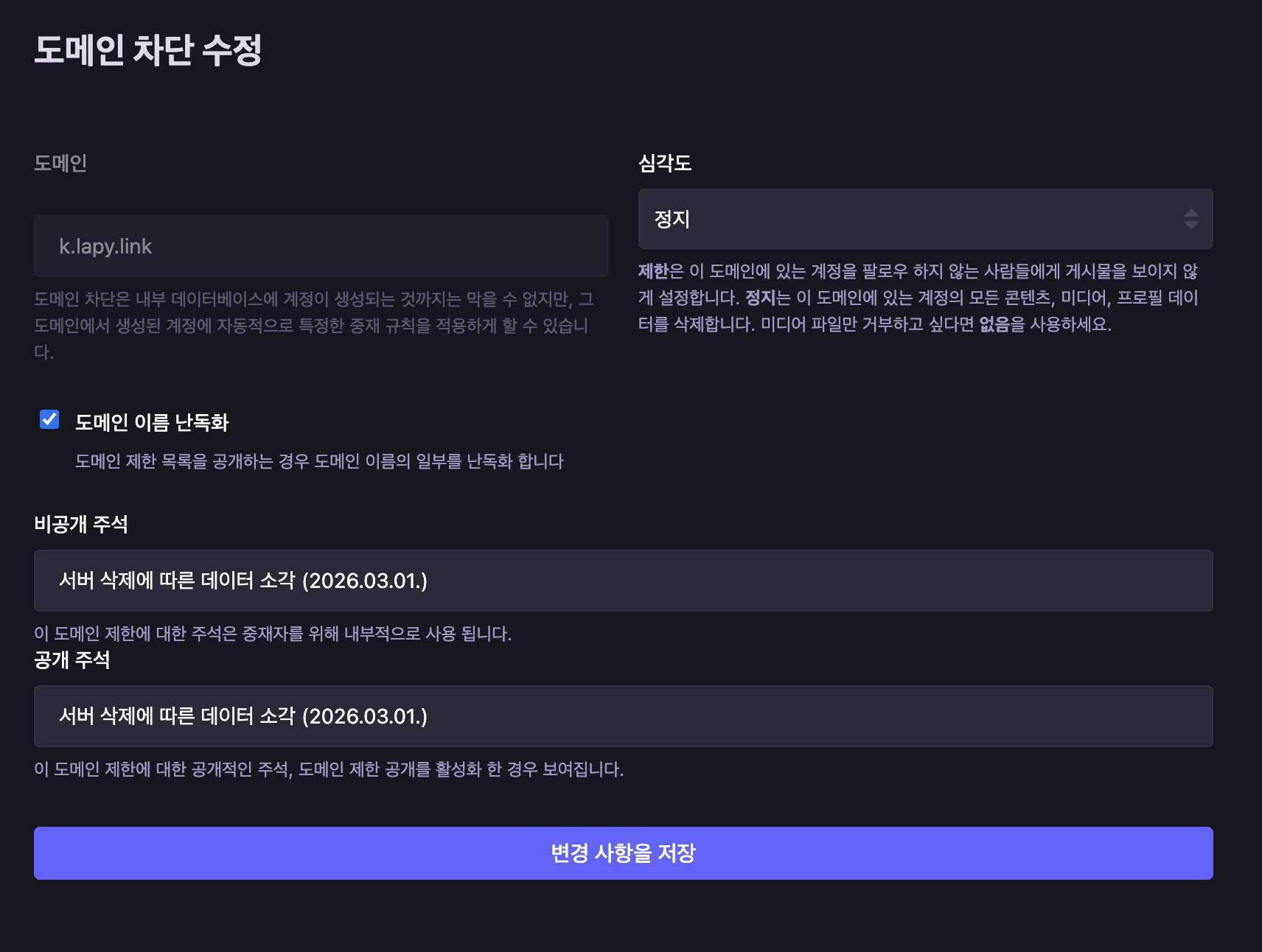Click the 공개 주석 field label
This screenshot has width=1262, height=952.
click(72, 659)
